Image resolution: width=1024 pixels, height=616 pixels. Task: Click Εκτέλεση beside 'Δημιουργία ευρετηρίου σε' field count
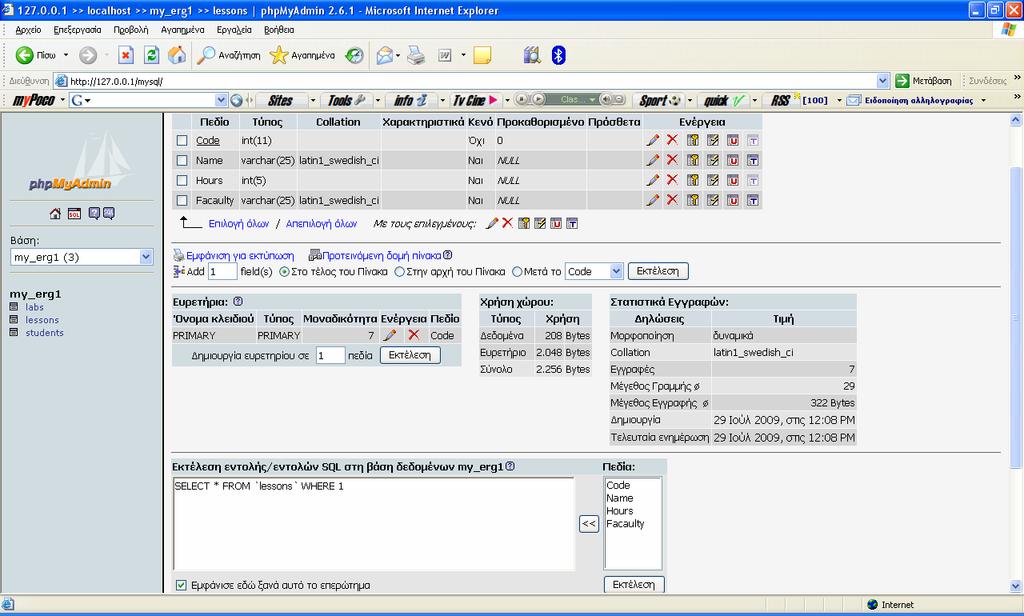(x=409, y=355)
